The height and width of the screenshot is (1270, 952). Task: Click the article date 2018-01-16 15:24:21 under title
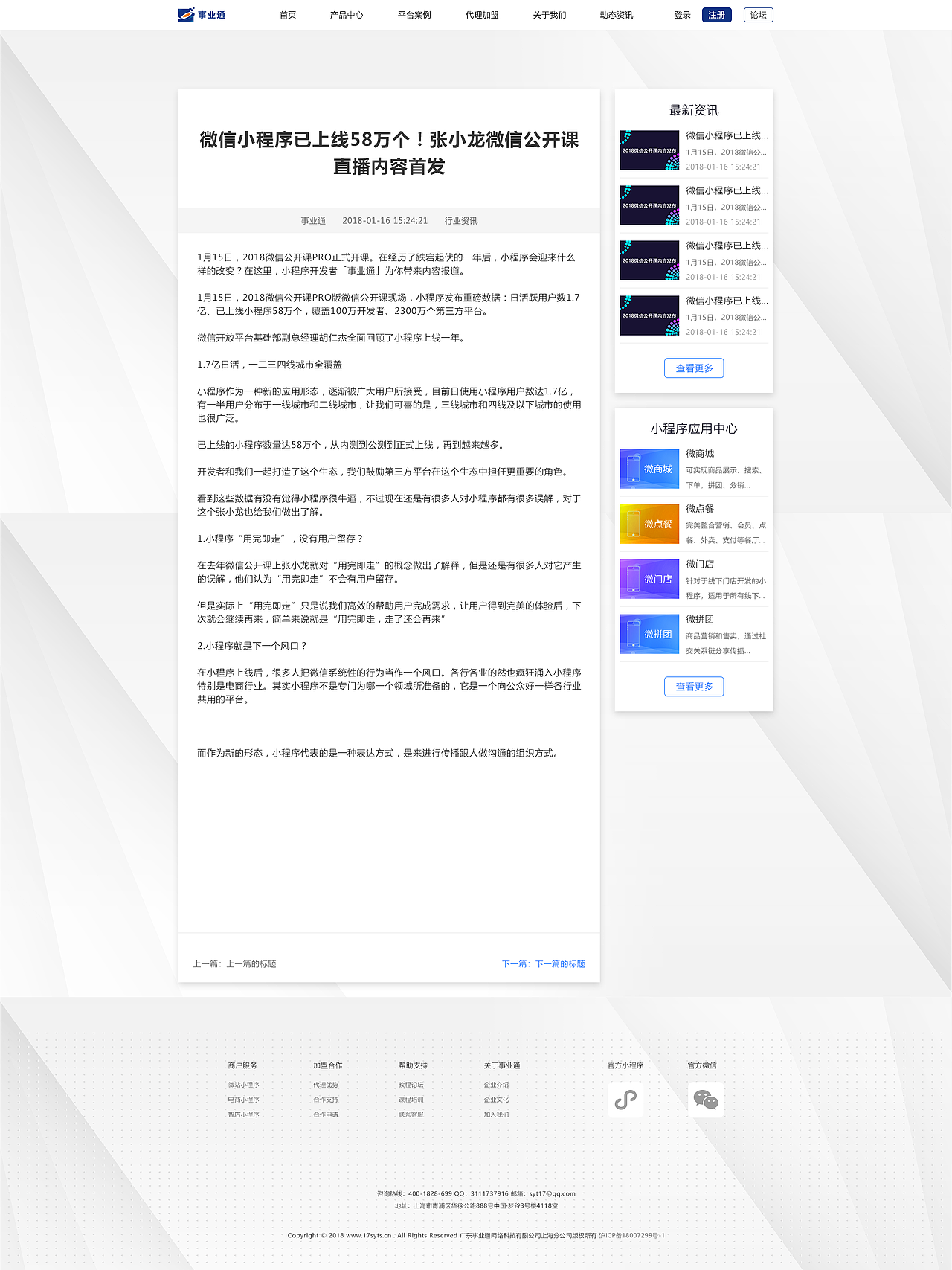(385, 221)
